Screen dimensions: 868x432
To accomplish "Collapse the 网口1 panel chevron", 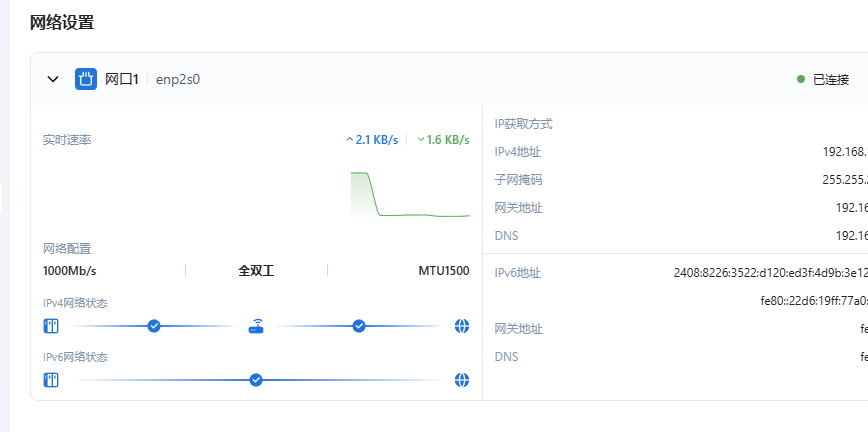I will [53, 79].
